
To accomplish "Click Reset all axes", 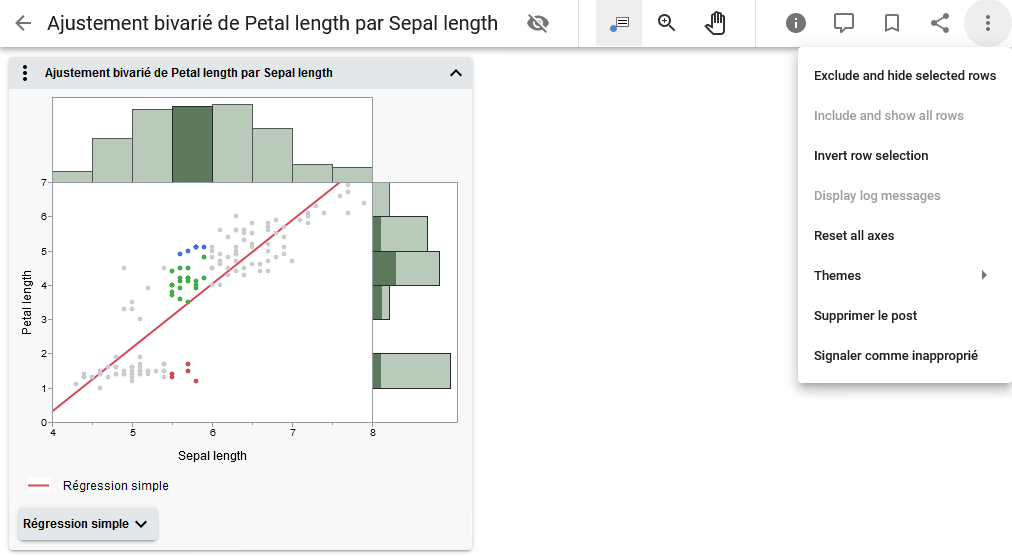I will tap(854, 236).
